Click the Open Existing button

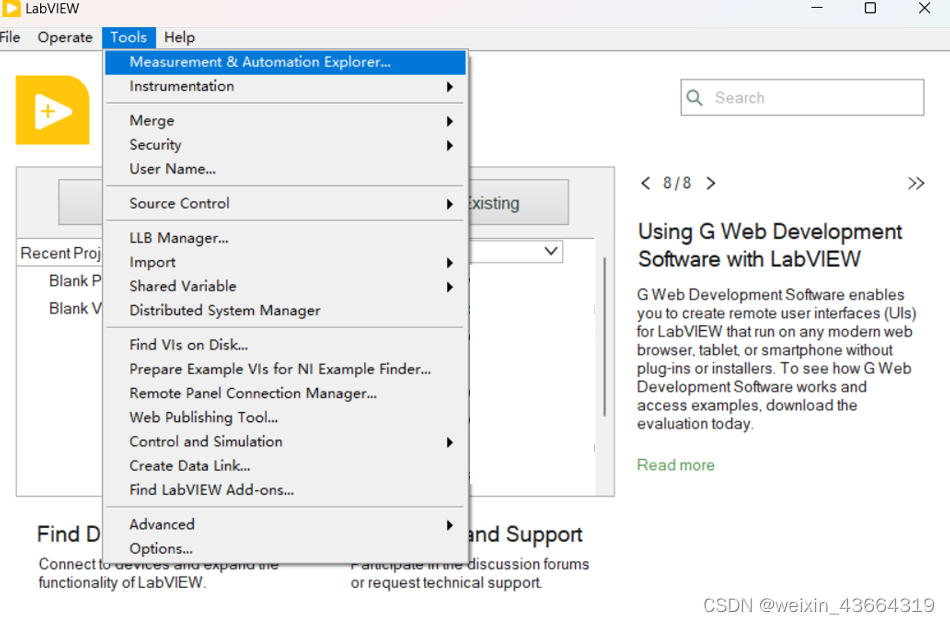518,203
